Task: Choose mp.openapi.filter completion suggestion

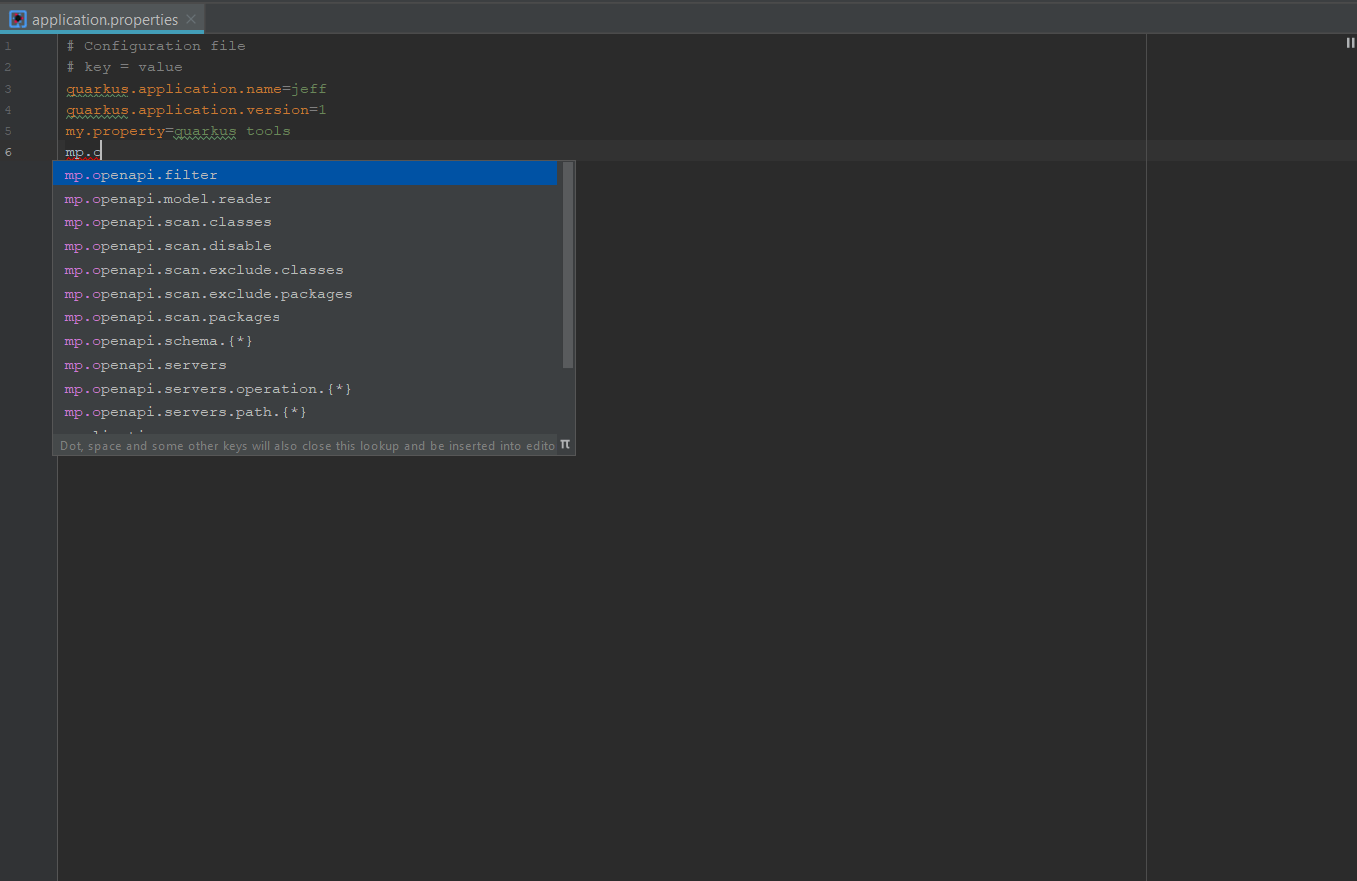Action: [305, 175]
